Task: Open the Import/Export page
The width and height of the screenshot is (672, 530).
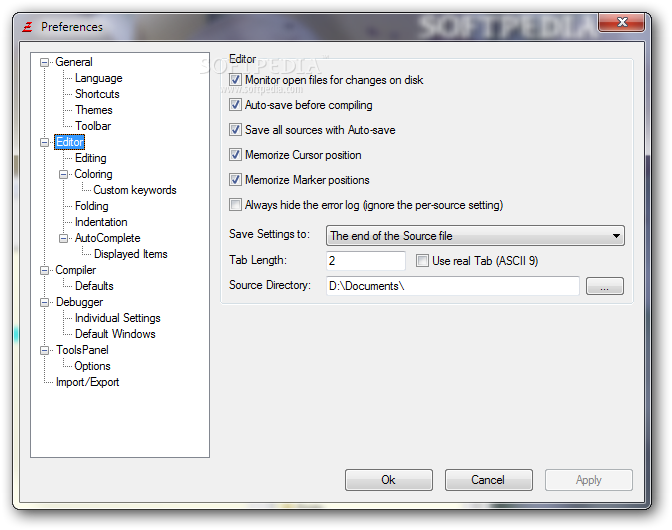Action: (87, 382)
